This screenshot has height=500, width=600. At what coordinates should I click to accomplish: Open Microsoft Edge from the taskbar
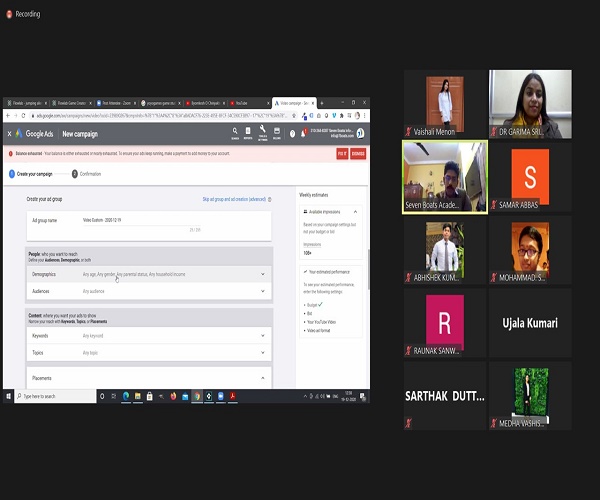pos(126,396)
